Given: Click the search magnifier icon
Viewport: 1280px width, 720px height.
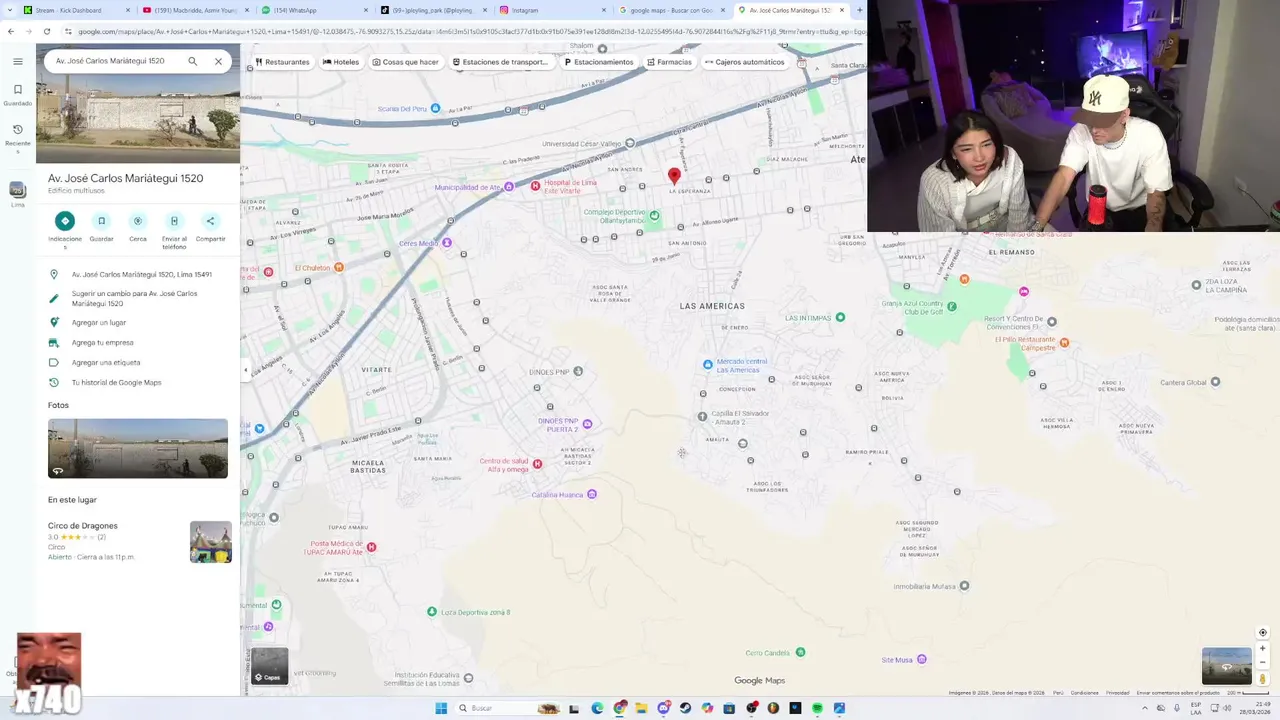Looking at the screenshot, I should coord(193,61).
